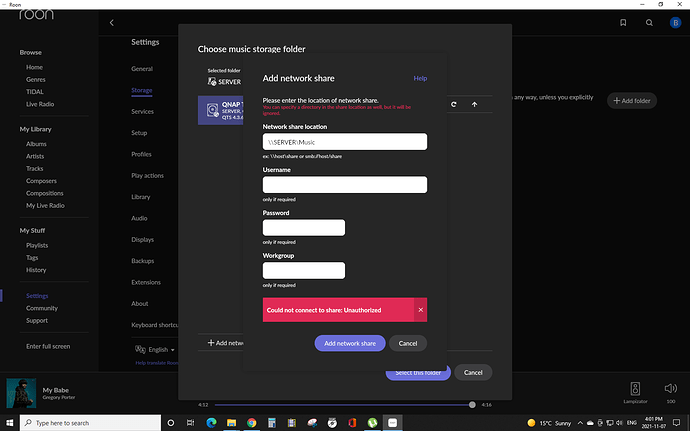Viewport: 690px width, 431px height.
Task: Open the Setup settings tab
Action: point(139,133)
